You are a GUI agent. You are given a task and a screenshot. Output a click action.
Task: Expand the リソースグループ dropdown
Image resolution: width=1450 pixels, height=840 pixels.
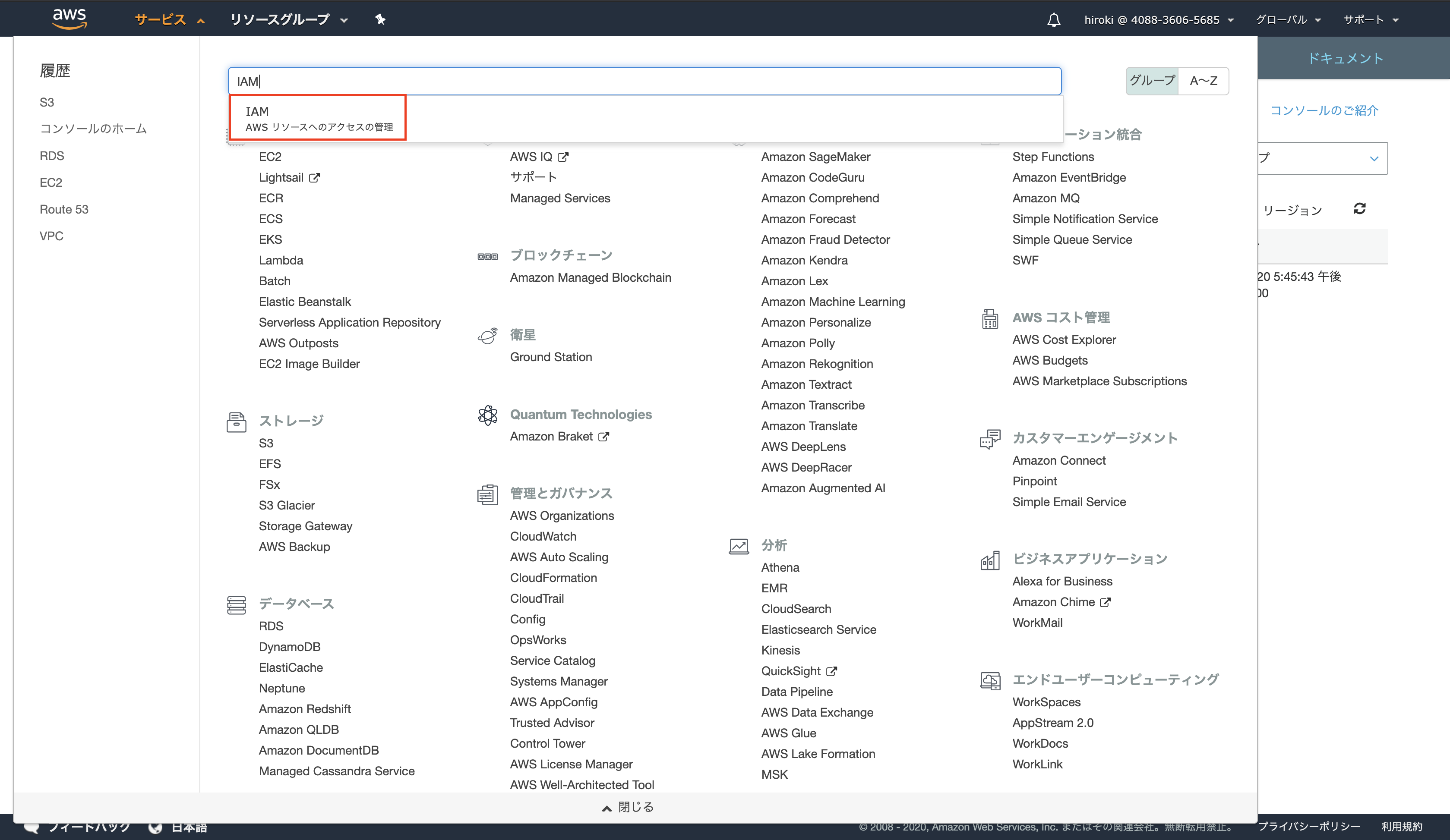click(x=289, y=19)
